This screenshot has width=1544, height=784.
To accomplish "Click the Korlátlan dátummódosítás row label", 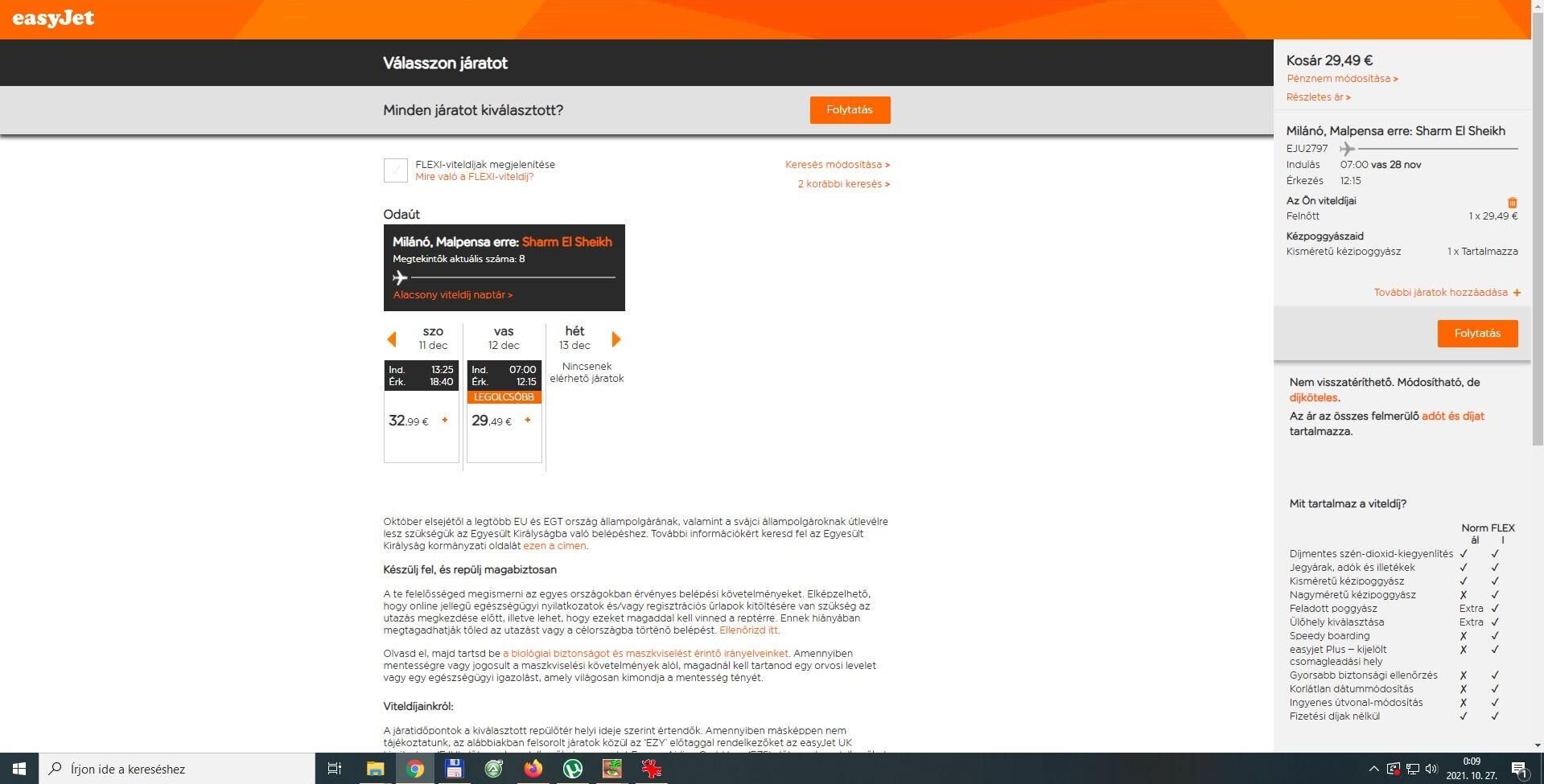I will [x=1351, y=689].
